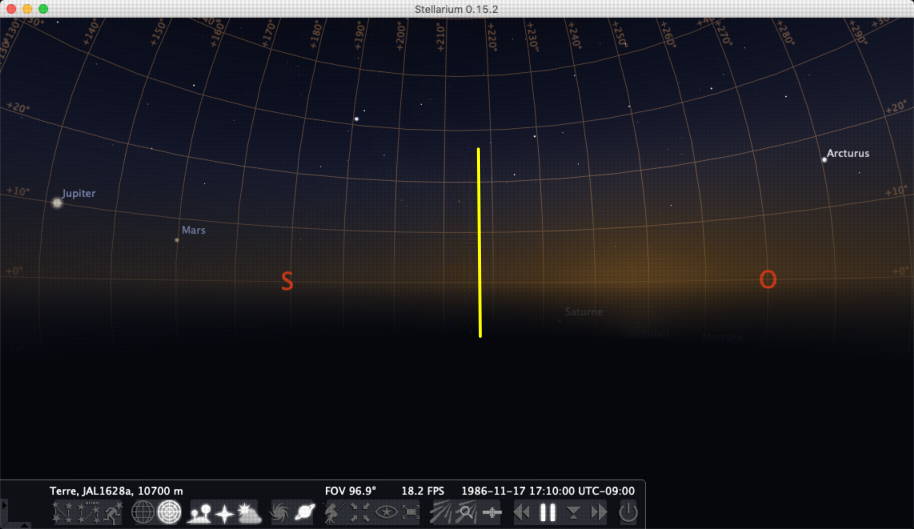The height and width of the screenshot is (529, 914).
Task: Toggle planet labels icon
Action: pyautogui.click(x=305, y=513)
